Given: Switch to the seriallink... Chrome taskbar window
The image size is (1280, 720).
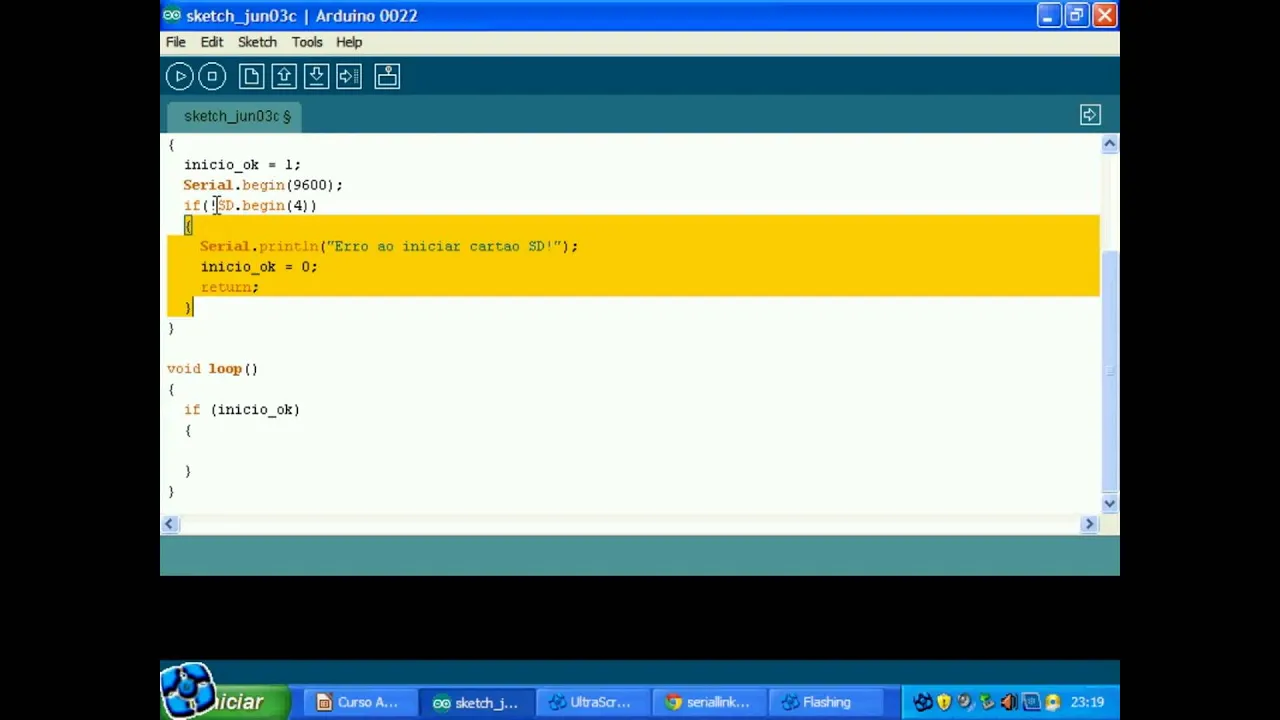Looking at the screenshot, I should point(710,702).
